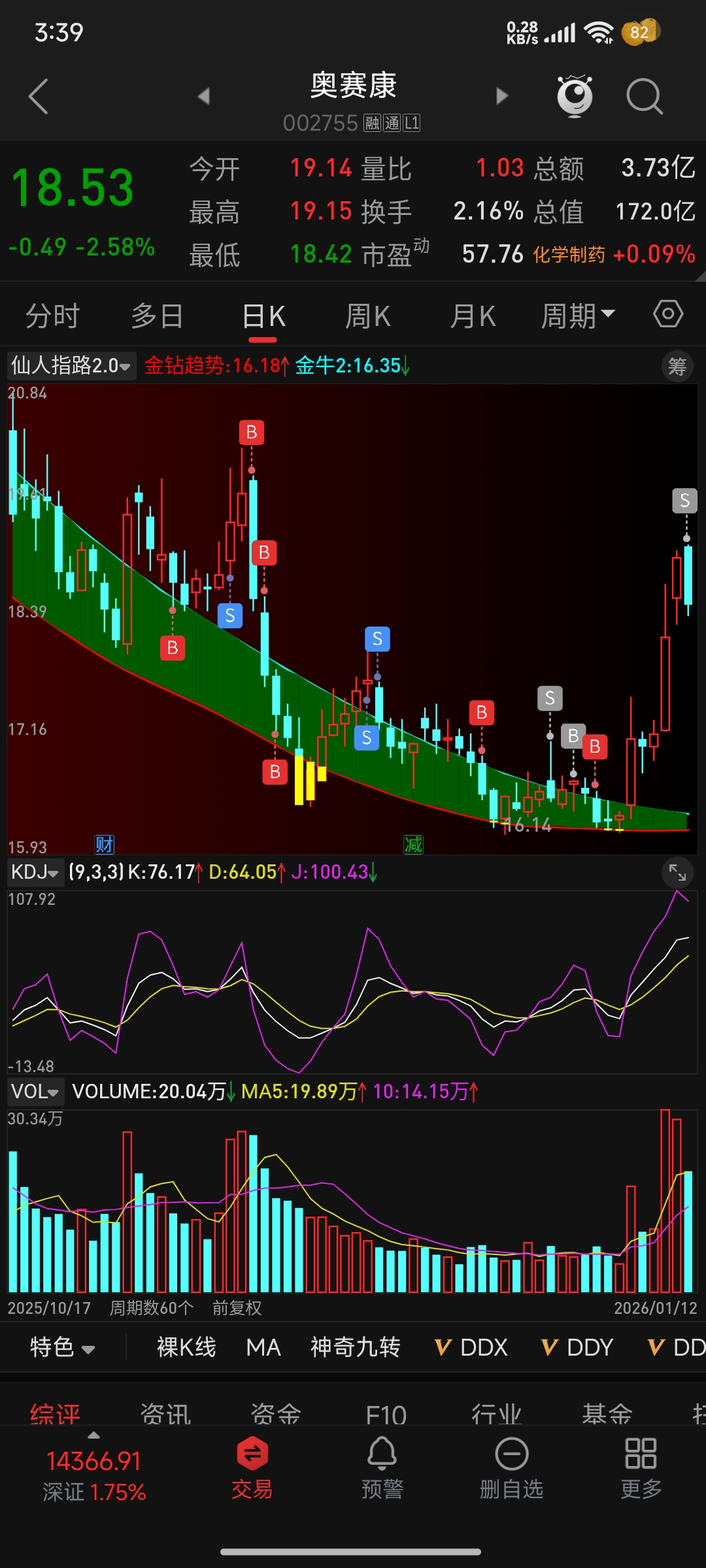Open 交易 trade icon in bottom bar
The height and width of the screenshot is (1568, 706).
[x=252, y=1467]
